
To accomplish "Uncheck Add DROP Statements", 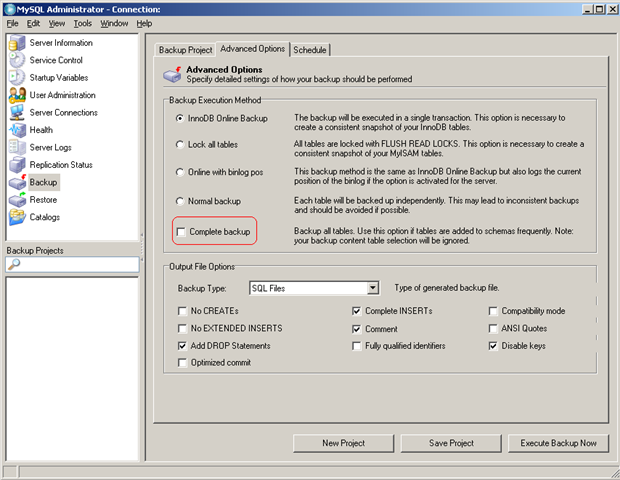I will pos(182,346).
